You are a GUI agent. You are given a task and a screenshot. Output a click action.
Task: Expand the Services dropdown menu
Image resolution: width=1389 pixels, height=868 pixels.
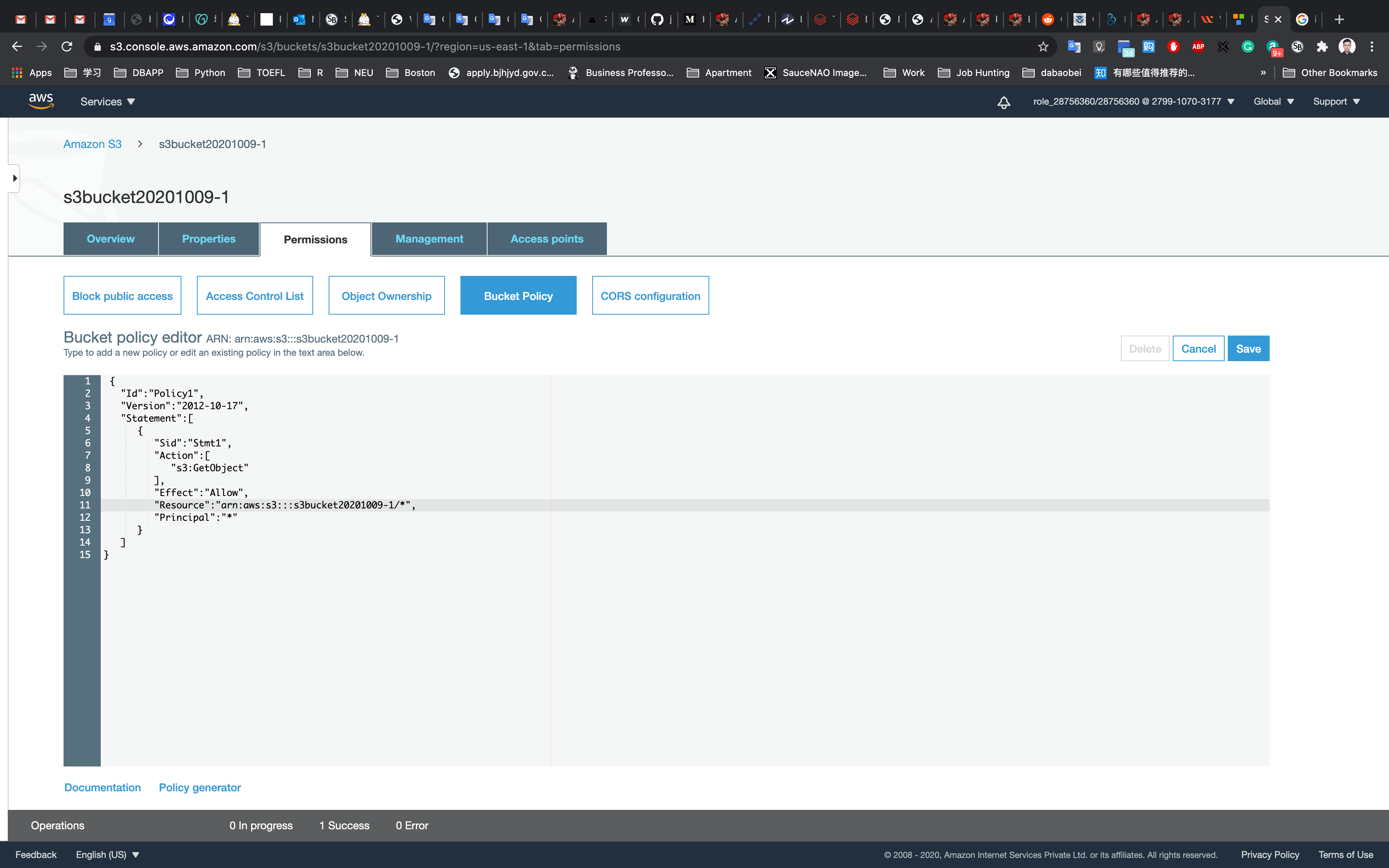pos(107,102)
